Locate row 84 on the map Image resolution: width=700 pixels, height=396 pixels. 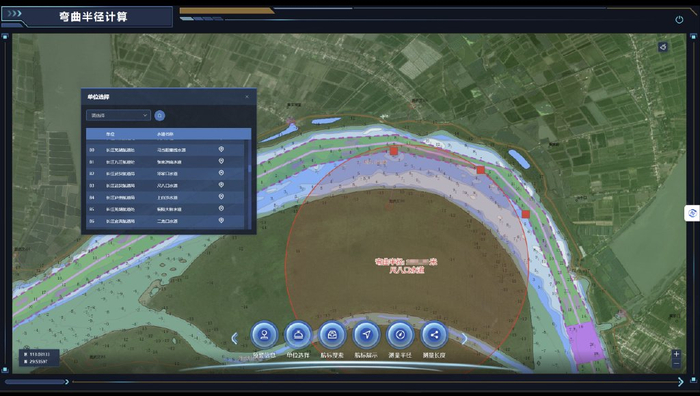coord(221,196)
